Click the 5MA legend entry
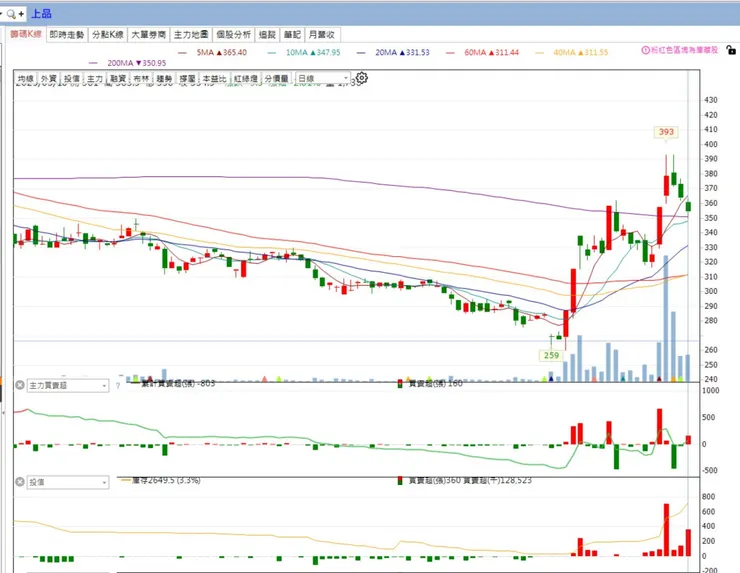This screenshot has width=740, height=573. 213,52
